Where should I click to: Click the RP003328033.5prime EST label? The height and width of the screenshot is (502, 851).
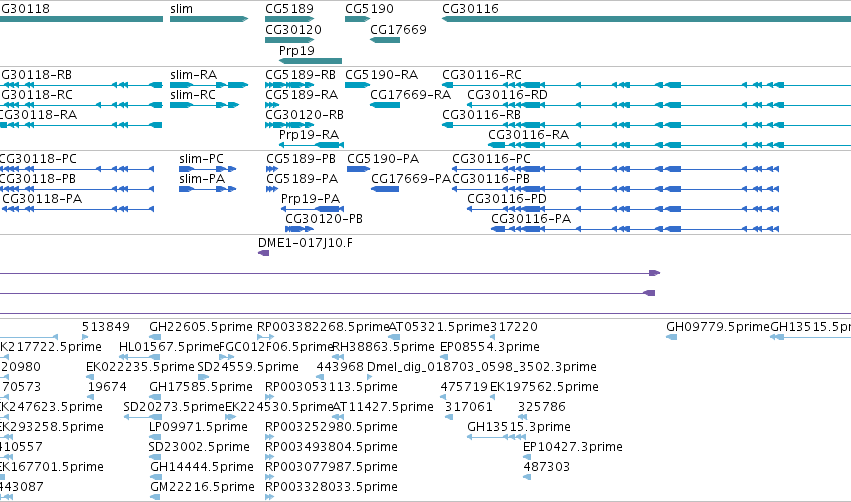pyautogui.click(x=331, y=488)
